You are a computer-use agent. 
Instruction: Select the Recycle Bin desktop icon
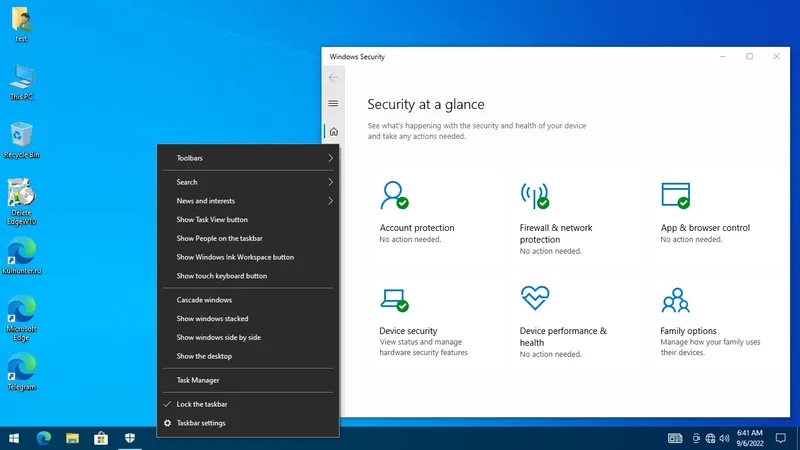point(21,140)
